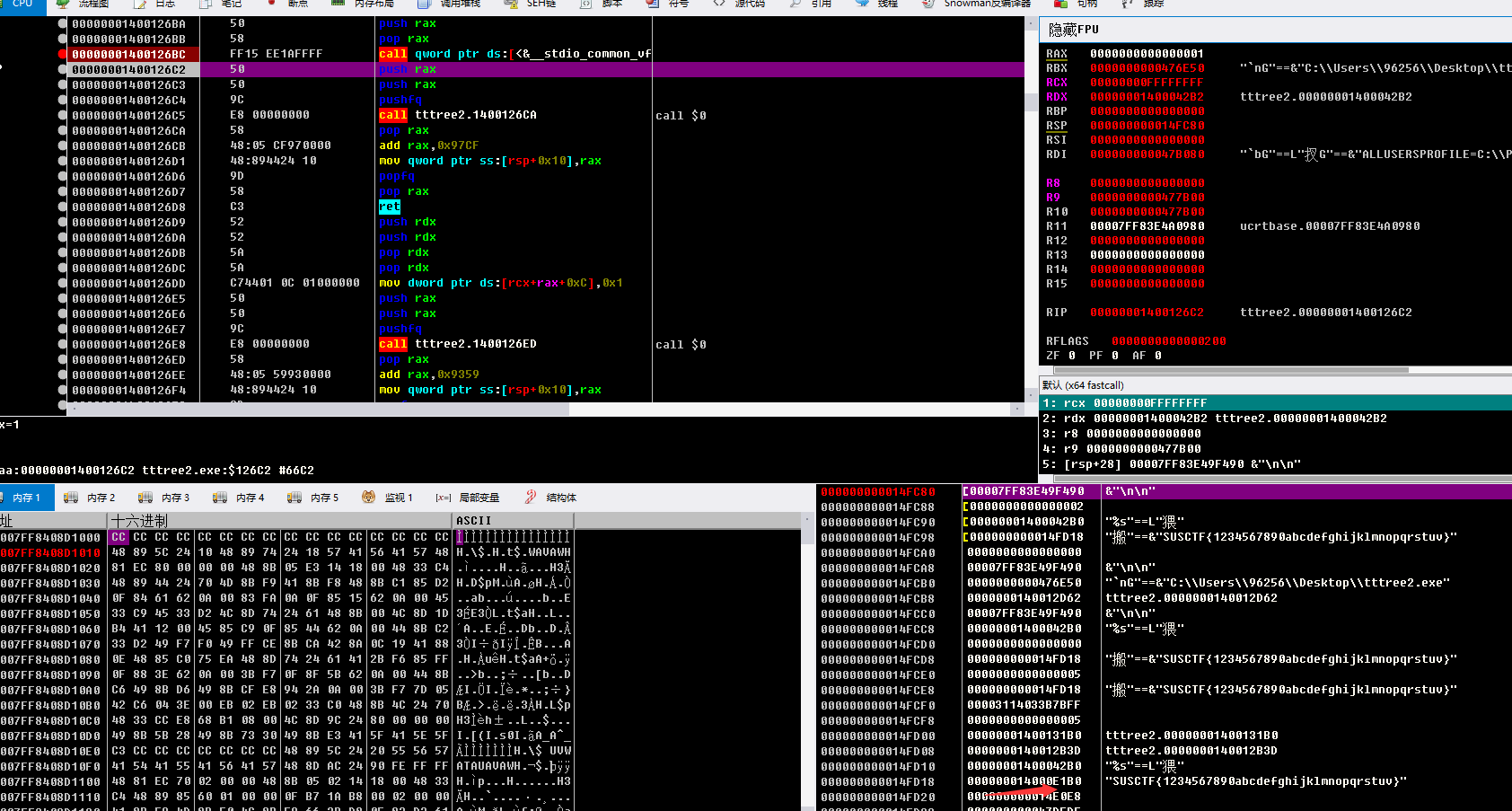Select argument row '2: rdx 00000001400042B2'
The height and width of the screenshot is (811, 1512).
1275,419
